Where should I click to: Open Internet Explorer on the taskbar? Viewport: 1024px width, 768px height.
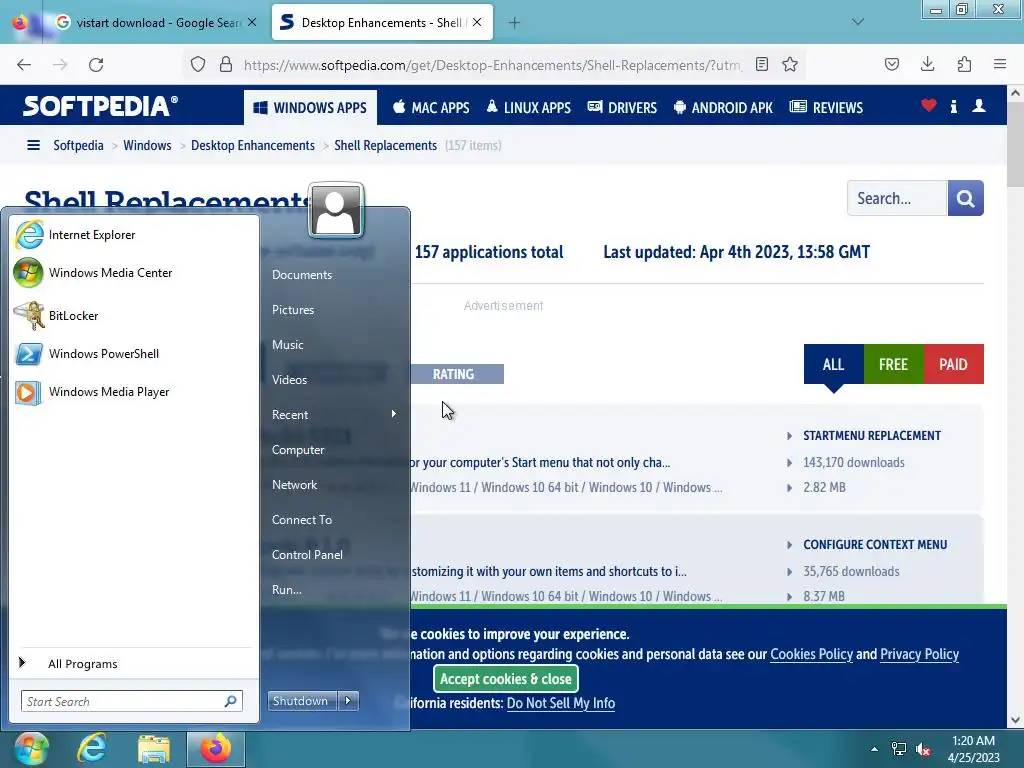[x=92, y=748]
